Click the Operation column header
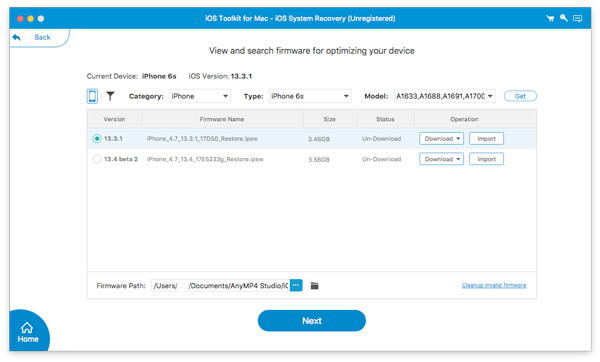The image size is (600, 362). tap(464, 119)
